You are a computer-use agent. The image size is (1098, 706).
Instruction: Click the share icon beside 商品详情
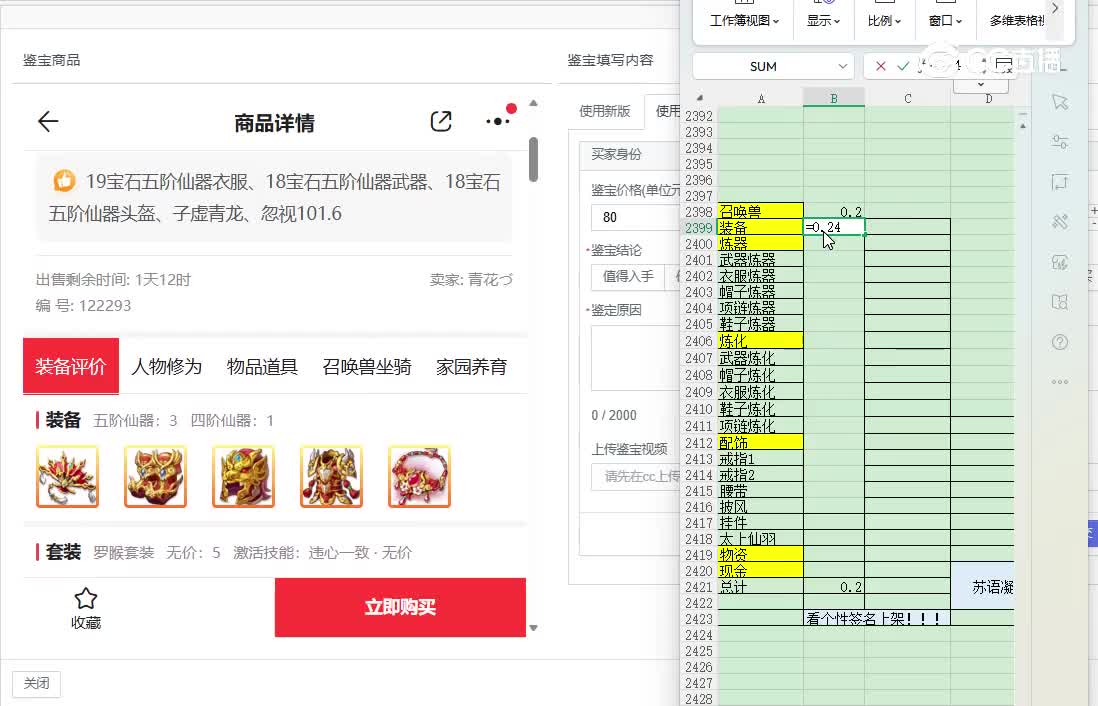(x=441, y=122)
